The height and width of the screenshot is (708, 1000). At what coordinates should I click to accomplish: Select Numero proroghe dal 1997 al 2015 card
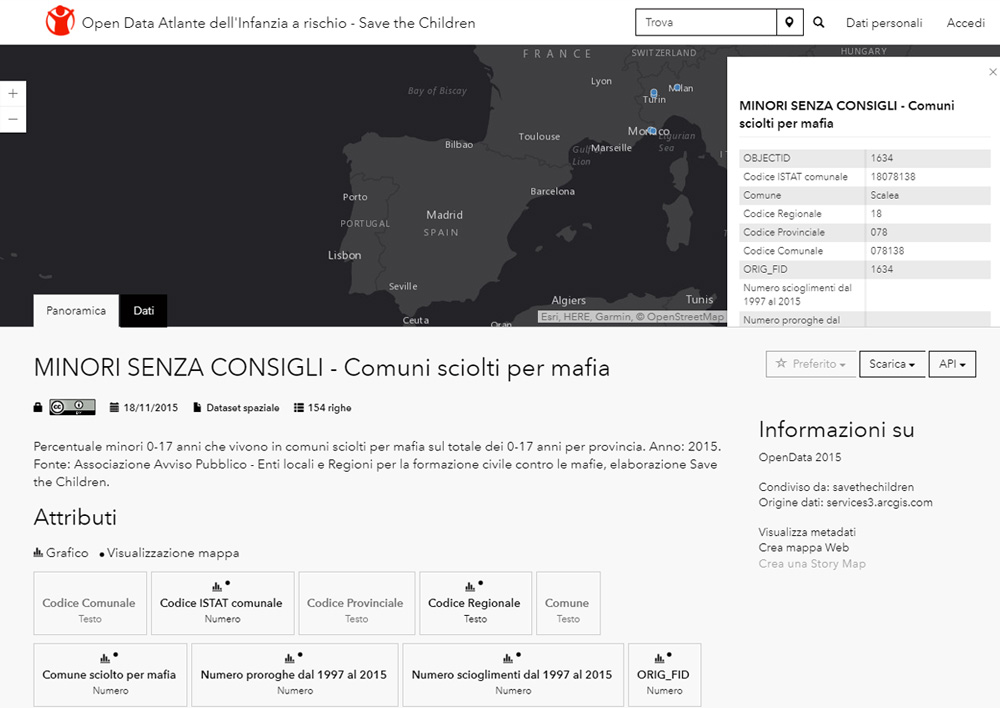(x=295, y=675)
